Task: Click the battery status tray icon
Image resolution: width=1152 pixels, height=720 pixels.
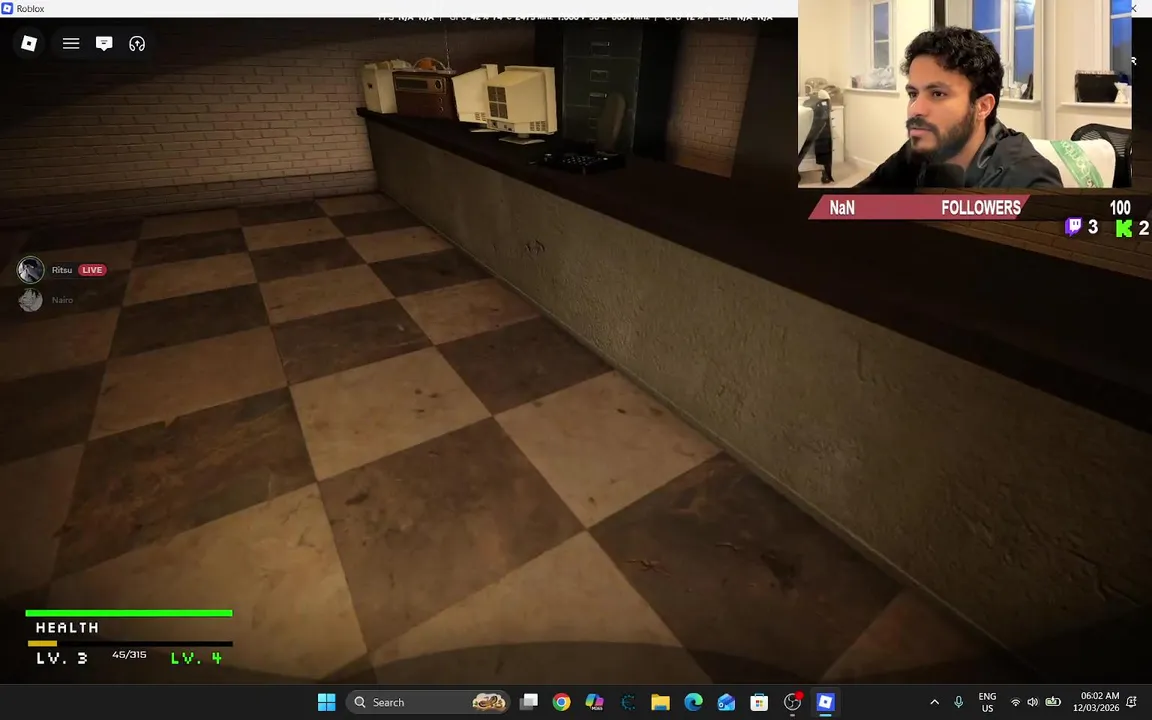Action: (x=1053, y=702)
